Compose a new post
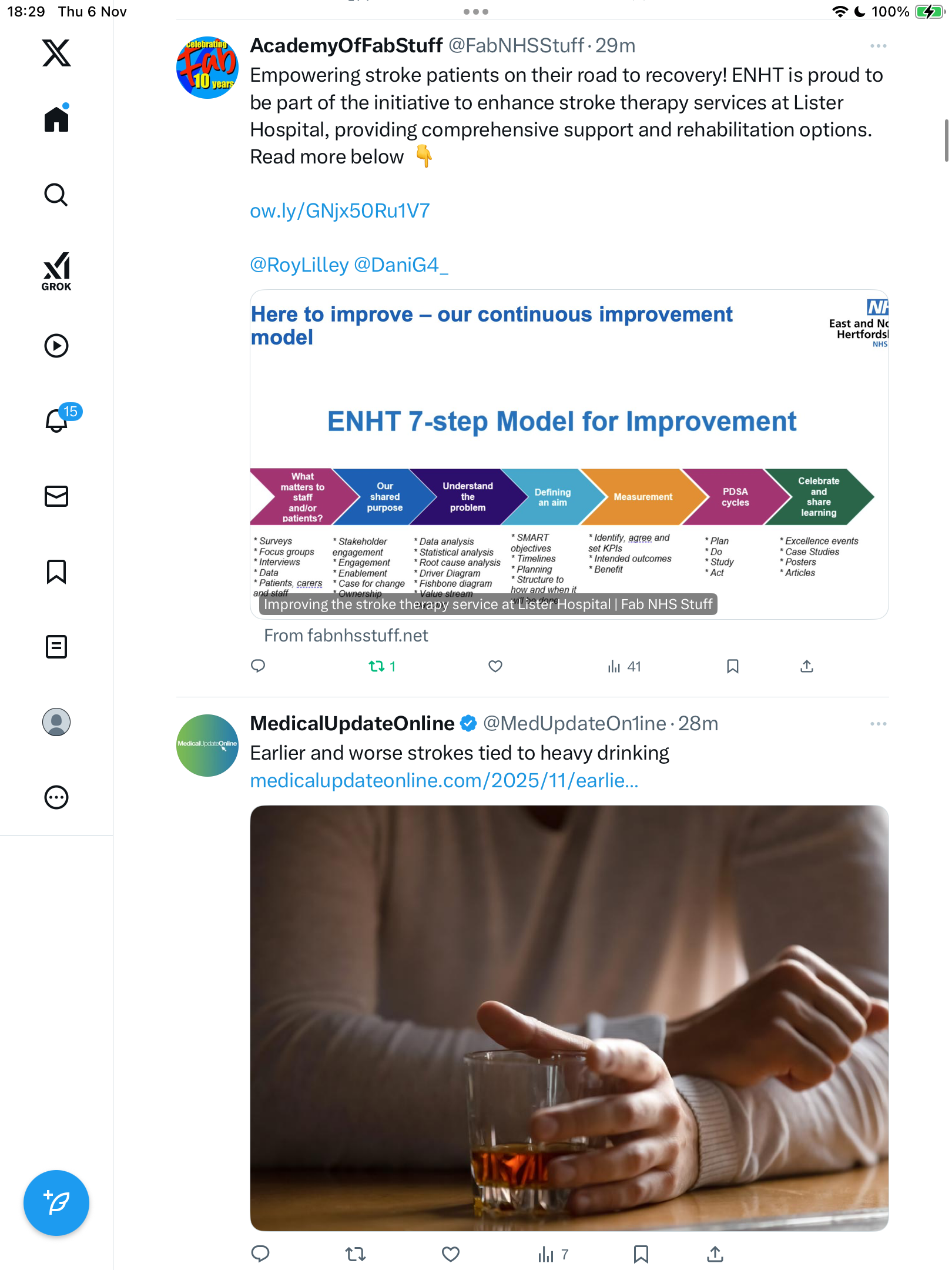Image resolution: width=952 pixels, height=1270 pixels. [56, 1203]
